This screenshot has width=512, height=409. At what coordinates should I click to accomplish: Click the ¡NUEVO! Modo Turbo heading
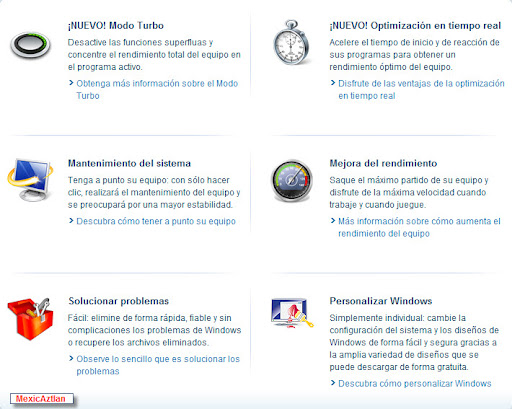[116, 26]
